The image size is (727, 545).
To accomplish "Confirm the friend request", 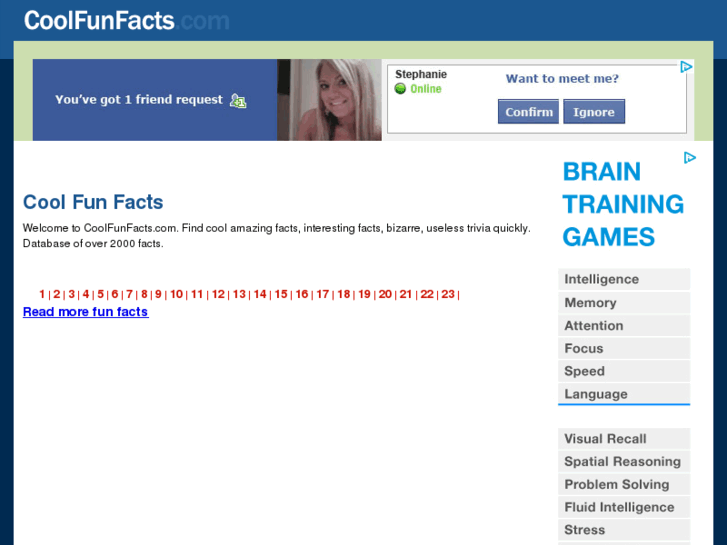I will [529, 112].
